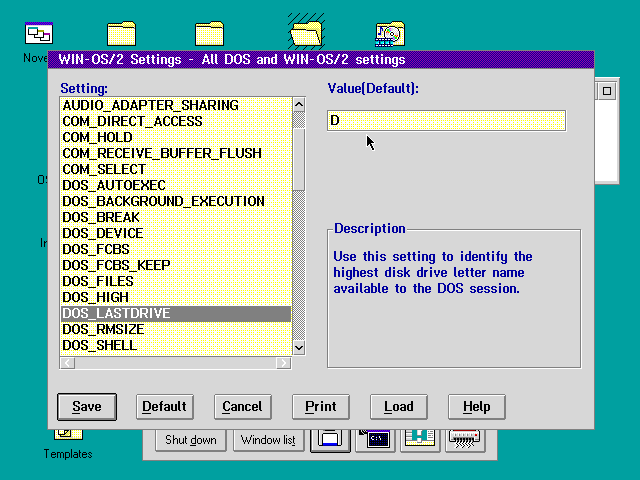Click the Window list button in LaunchPad
The width and height of the screenshot is (640, 480).
[269, 440]
